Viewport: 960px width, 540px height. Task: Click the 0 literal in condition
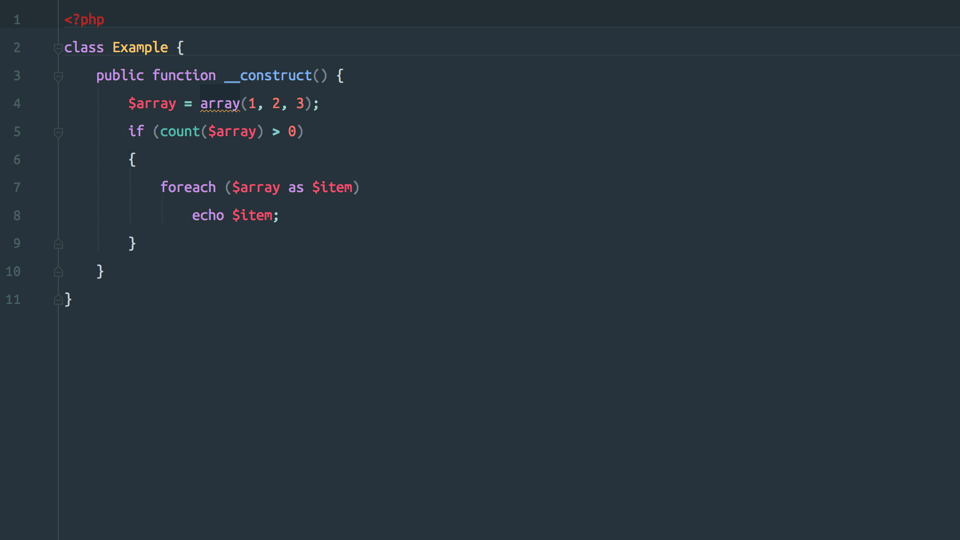point(292,131)
